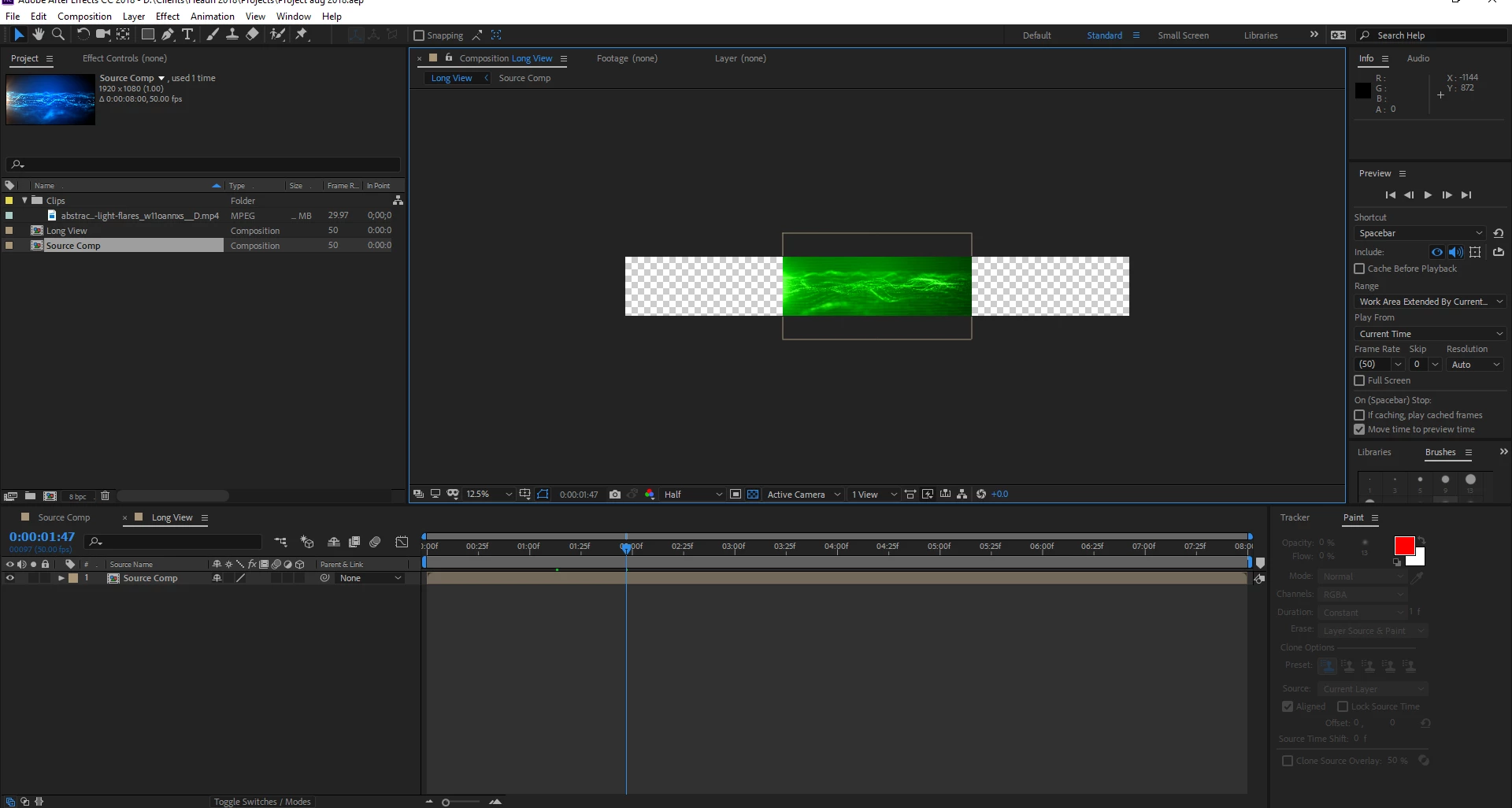Toggle 'If caching, play cached frames' checkbox
The width and height of the screenshot is (1512, 808).
tap(1359, 415)
